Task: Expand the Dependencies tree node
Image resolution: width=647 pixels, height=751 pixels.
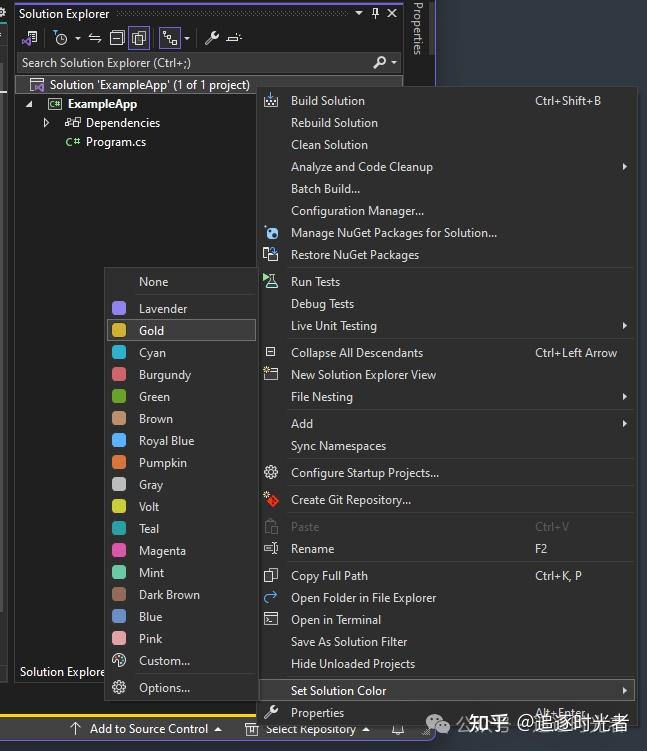Action: 46,123
